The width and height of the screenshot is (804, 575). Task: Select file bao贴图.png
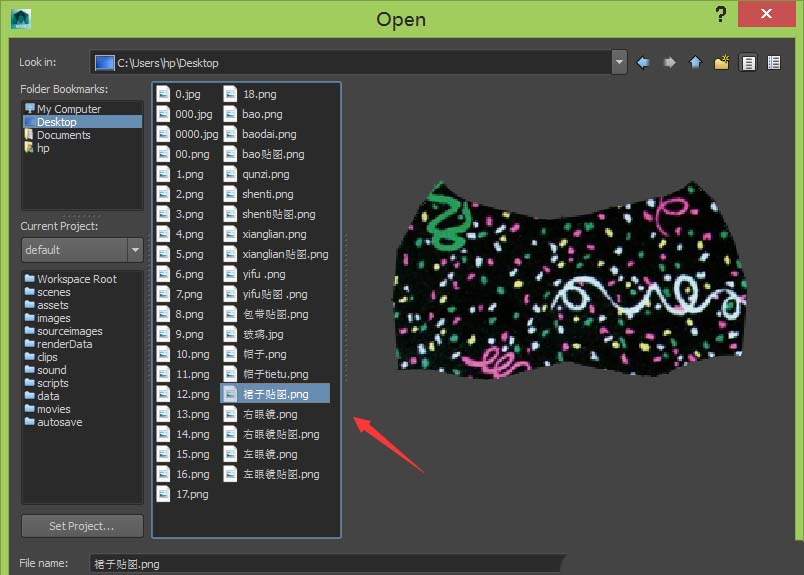point(264,154)
